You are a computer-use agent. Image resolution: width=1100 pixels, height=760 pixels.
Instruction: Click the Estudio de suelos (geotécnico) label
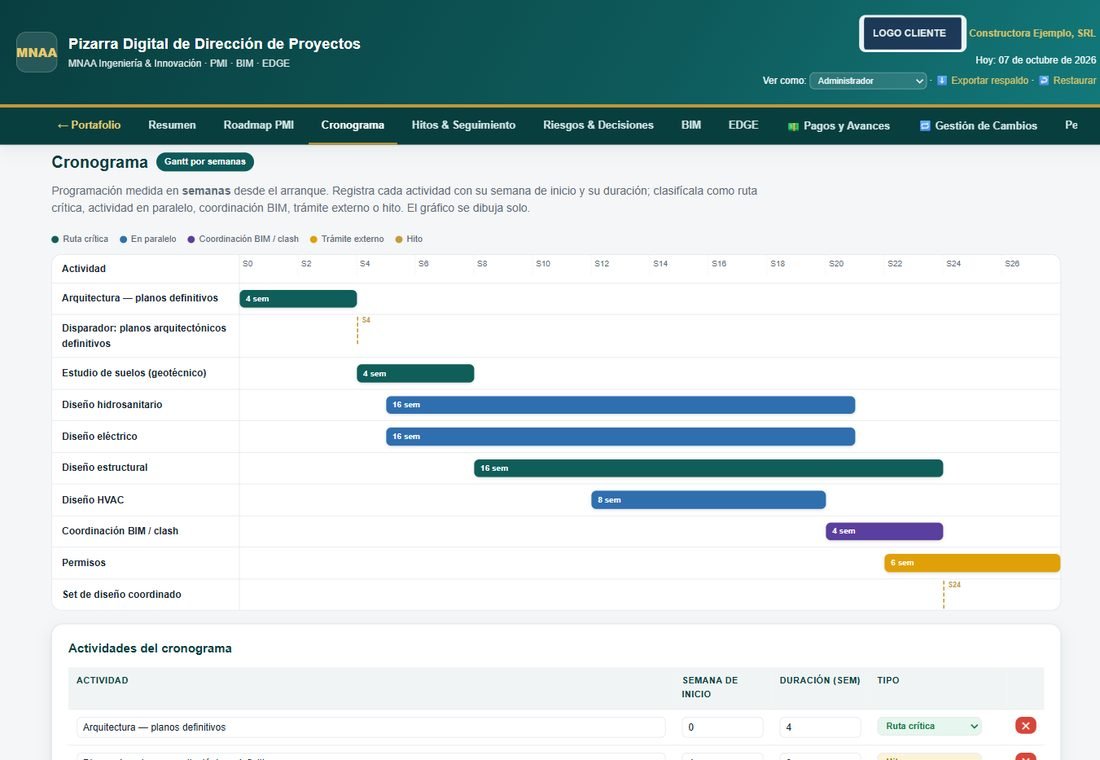pyautogui.click(x=134, y=373)
